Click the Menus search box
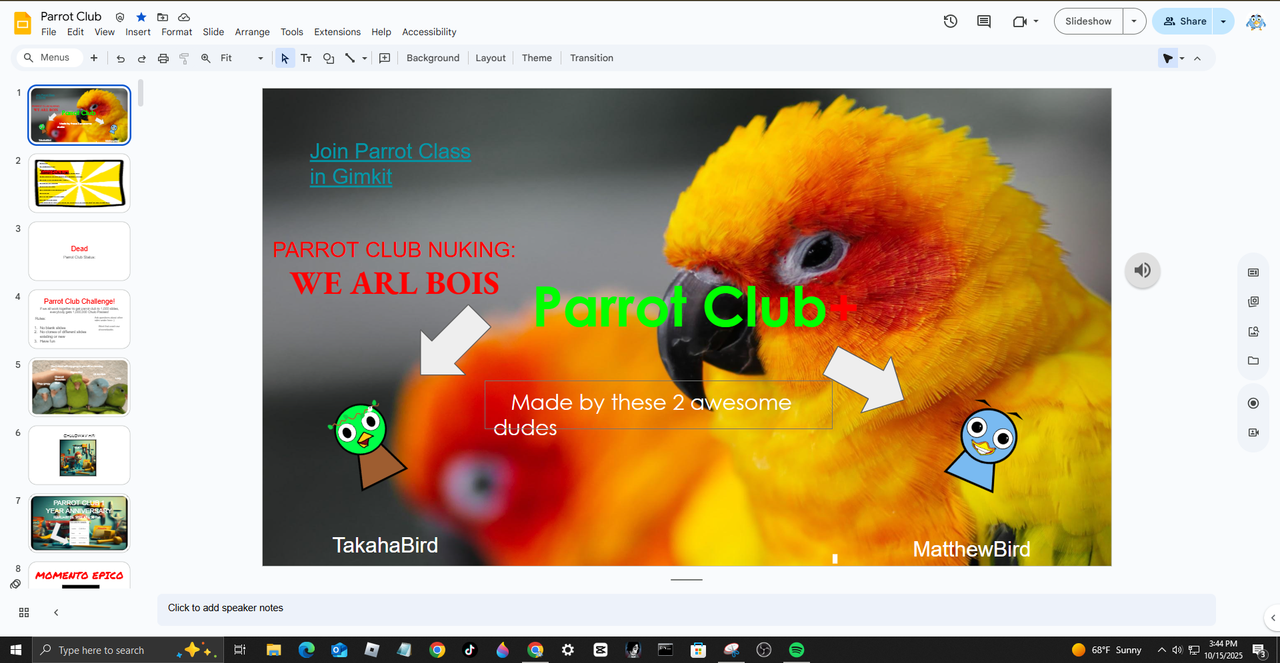1280x663 pixels. tap(49, 58)
